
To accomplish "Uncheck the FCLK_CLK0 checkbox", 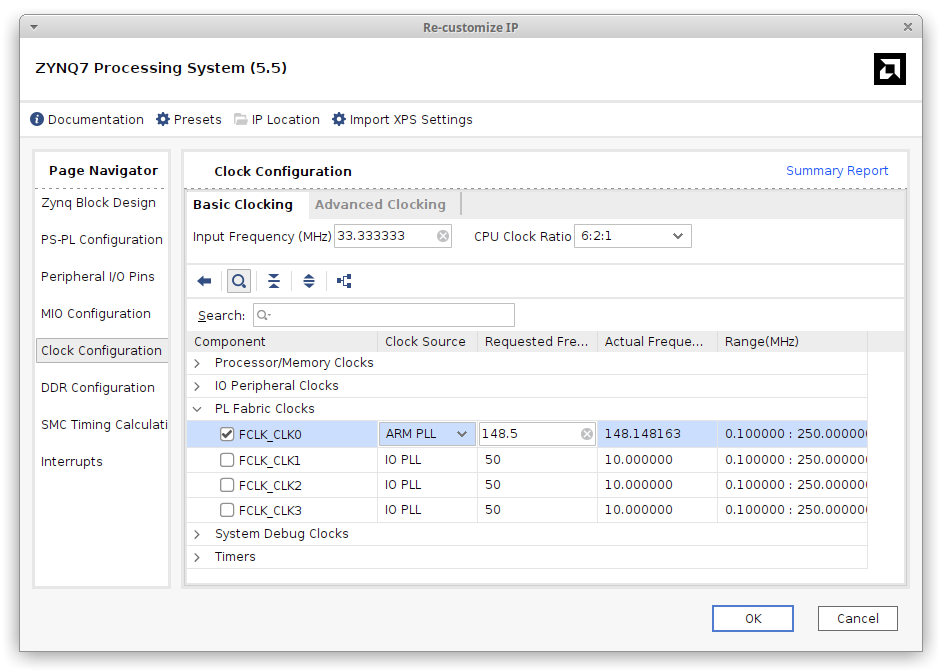I will coord(227,434).
